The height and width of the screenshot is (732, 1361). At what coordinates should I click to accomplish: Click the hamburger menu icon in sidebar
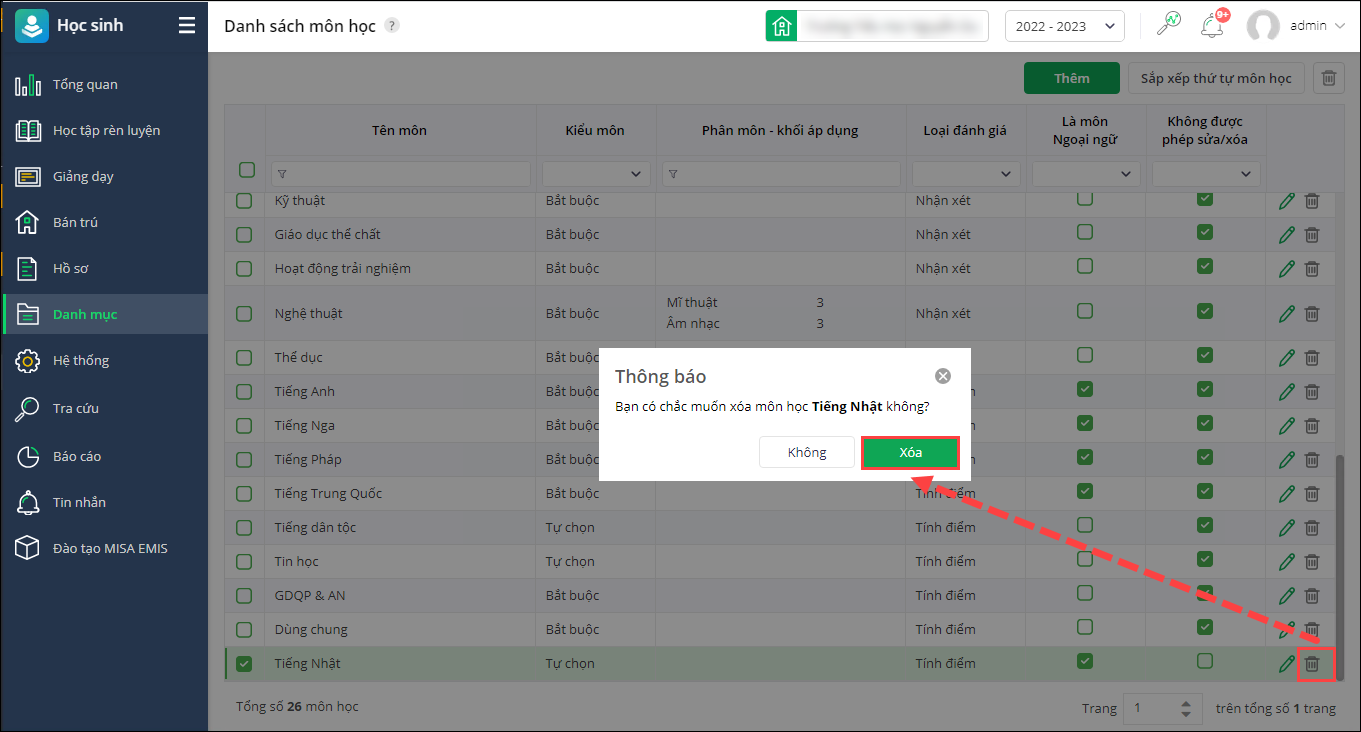pyautogui.click(x=187, y=26)
